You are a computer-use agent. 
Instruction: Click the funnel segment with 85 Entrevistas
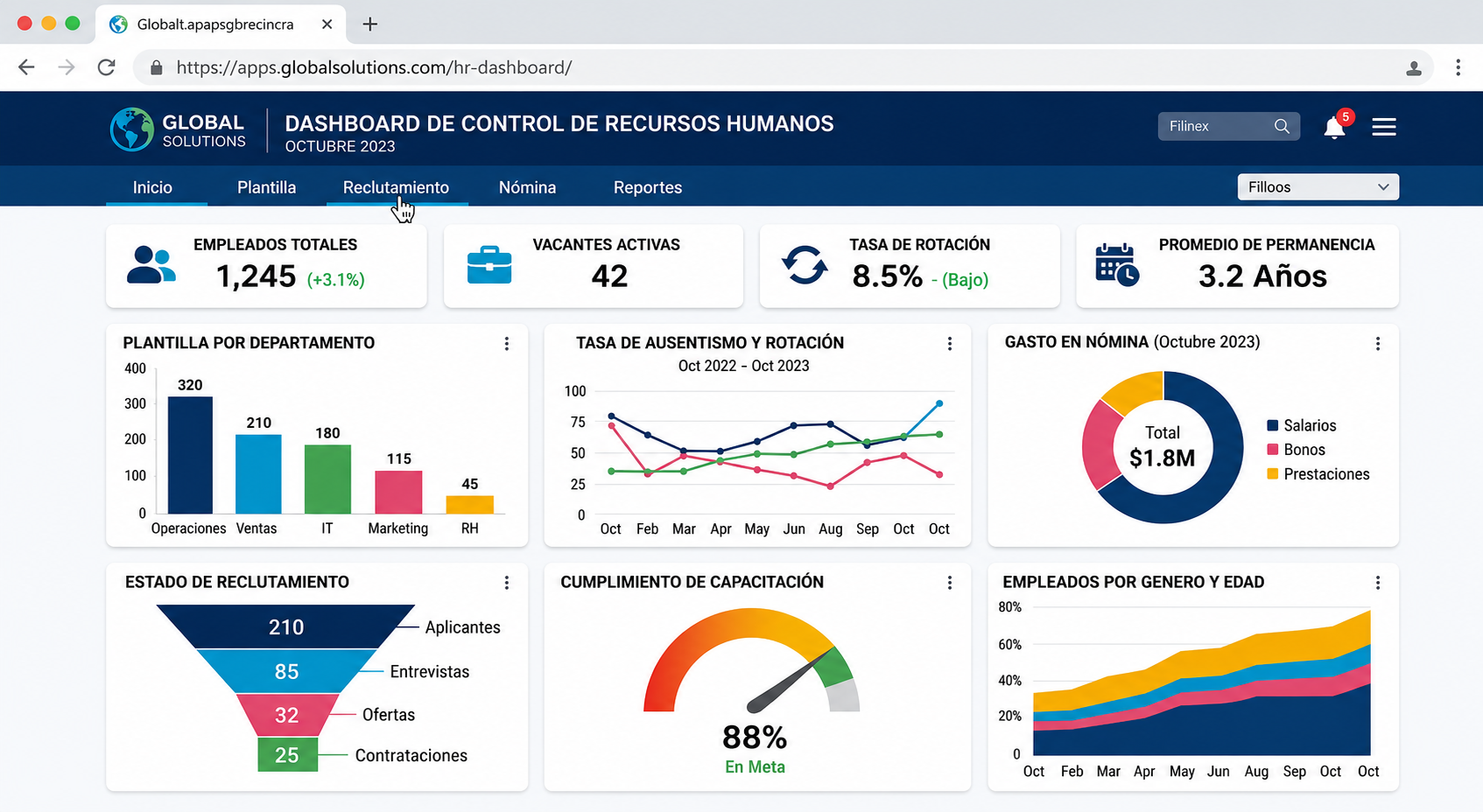click(286, 671)
